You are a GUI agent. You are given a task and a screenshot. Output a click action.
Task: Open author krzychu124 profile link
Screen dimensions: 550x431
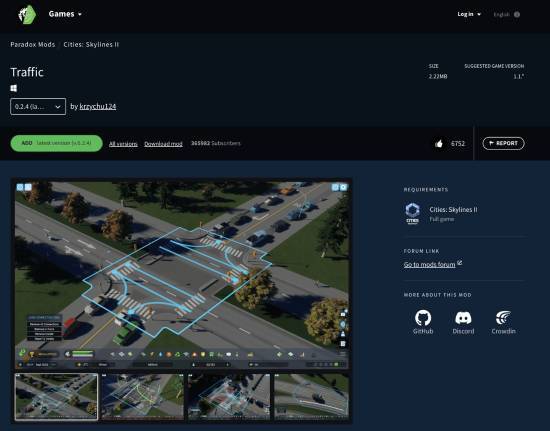(x=98, y=107)
